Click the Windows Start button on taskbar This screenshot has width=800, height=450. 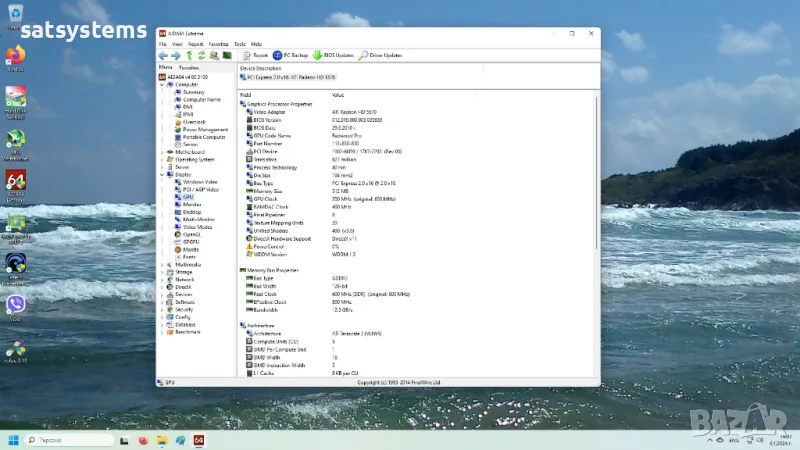pyautogui.click(x=14, y=440)
